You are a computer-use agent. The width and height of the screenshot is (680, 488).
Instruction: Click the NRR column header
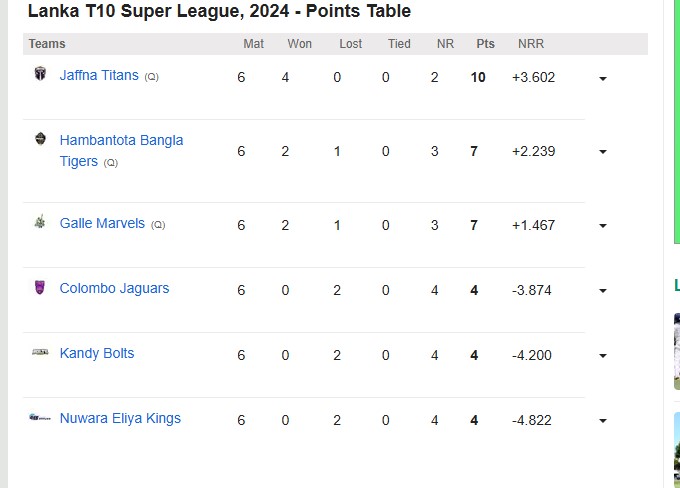coord(531,44)
